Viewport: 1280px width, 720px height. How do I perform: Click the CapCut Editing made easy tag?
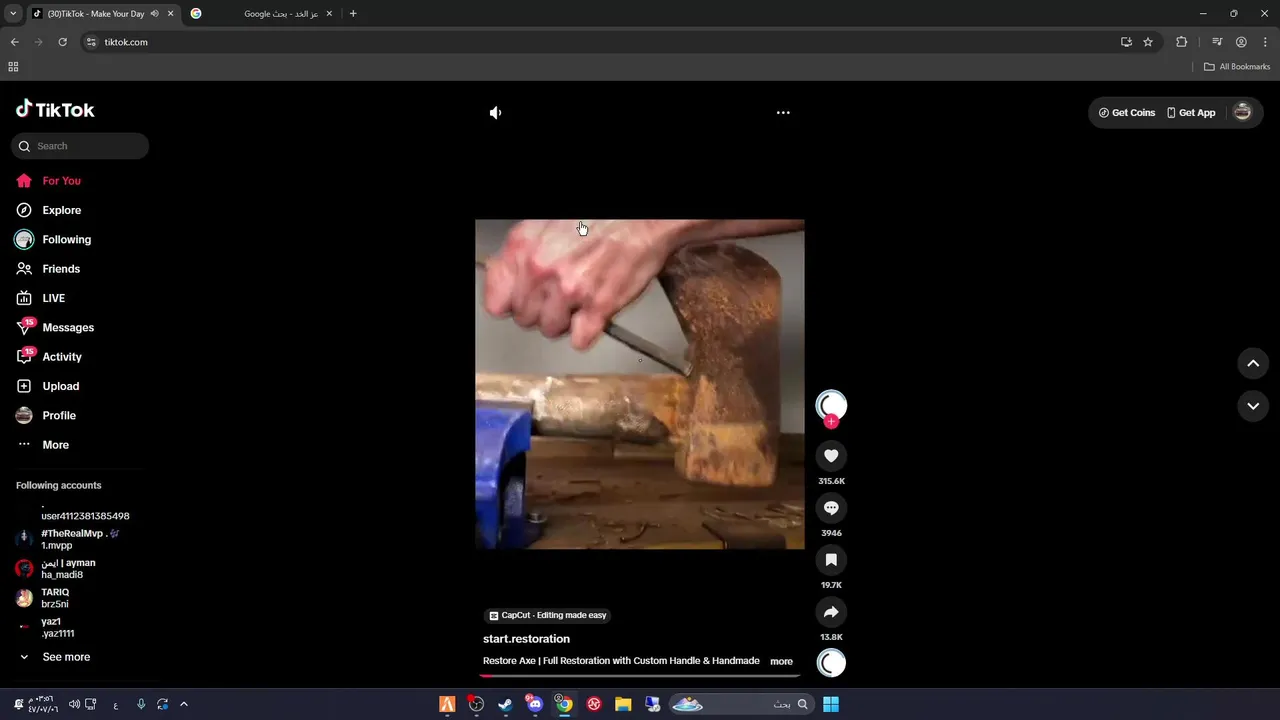click(x=548, y=616)
